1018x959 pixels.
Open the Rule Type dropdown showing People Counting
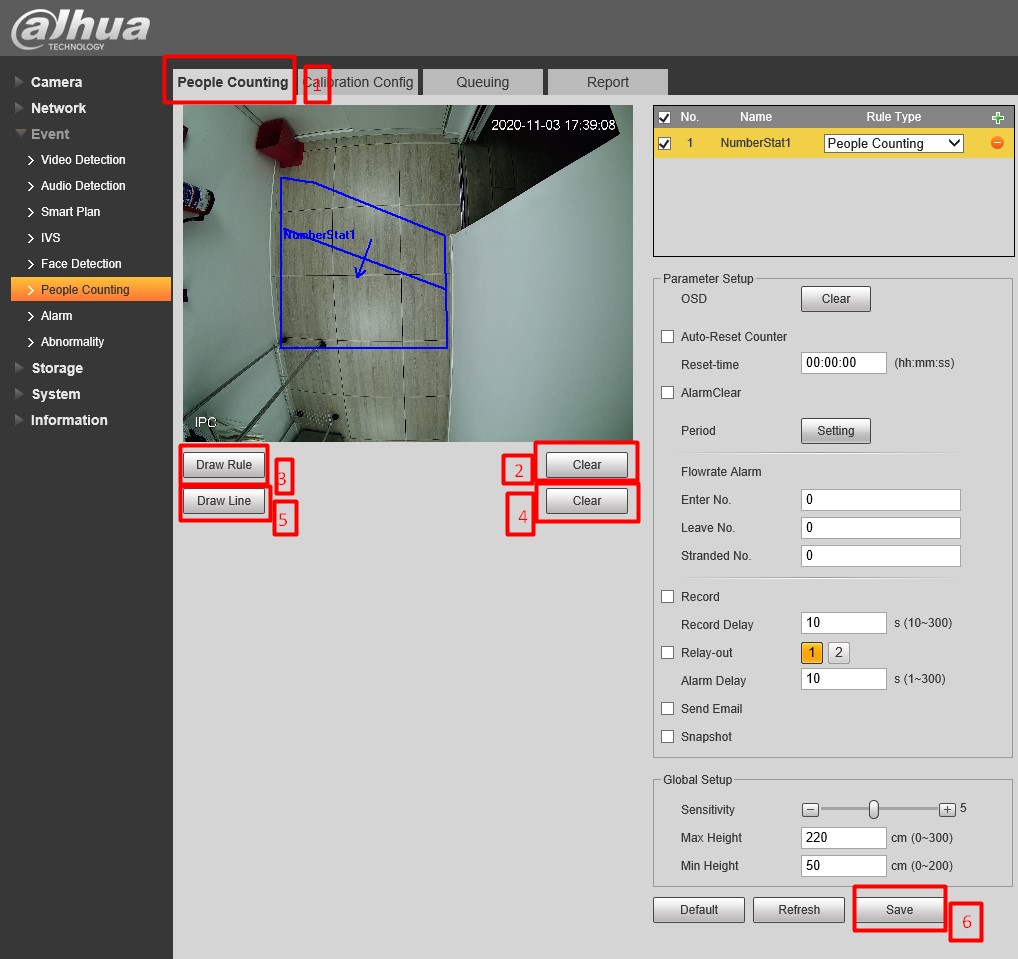click(893, 143)
